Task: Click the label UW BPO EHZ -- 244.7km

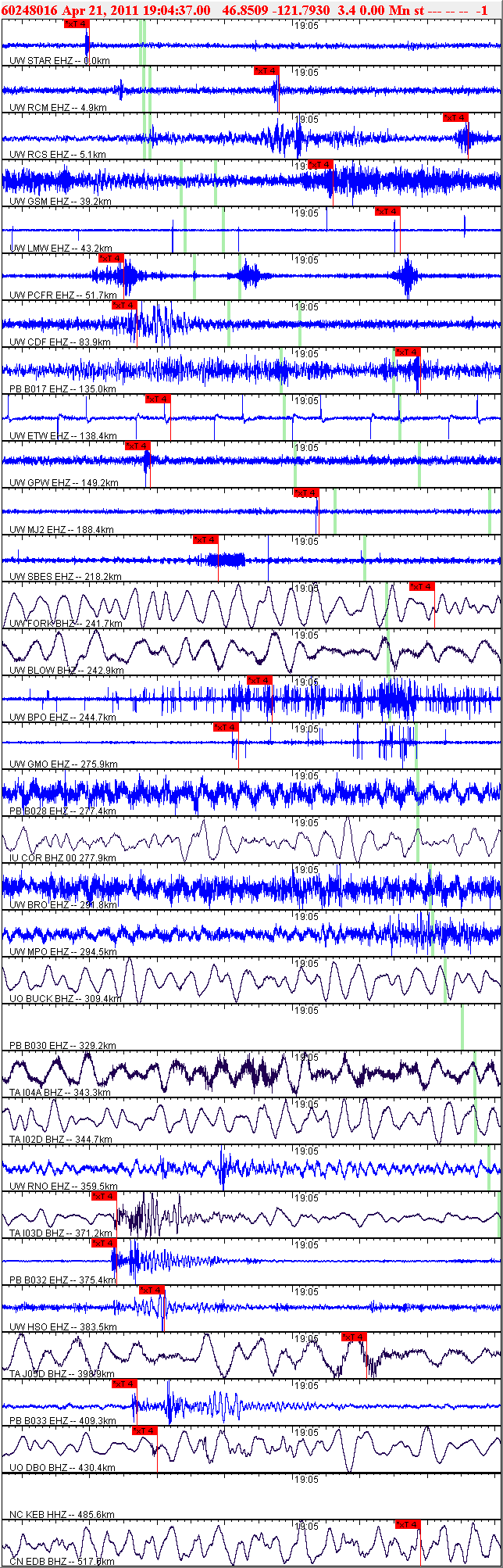Action: point(62,718)
